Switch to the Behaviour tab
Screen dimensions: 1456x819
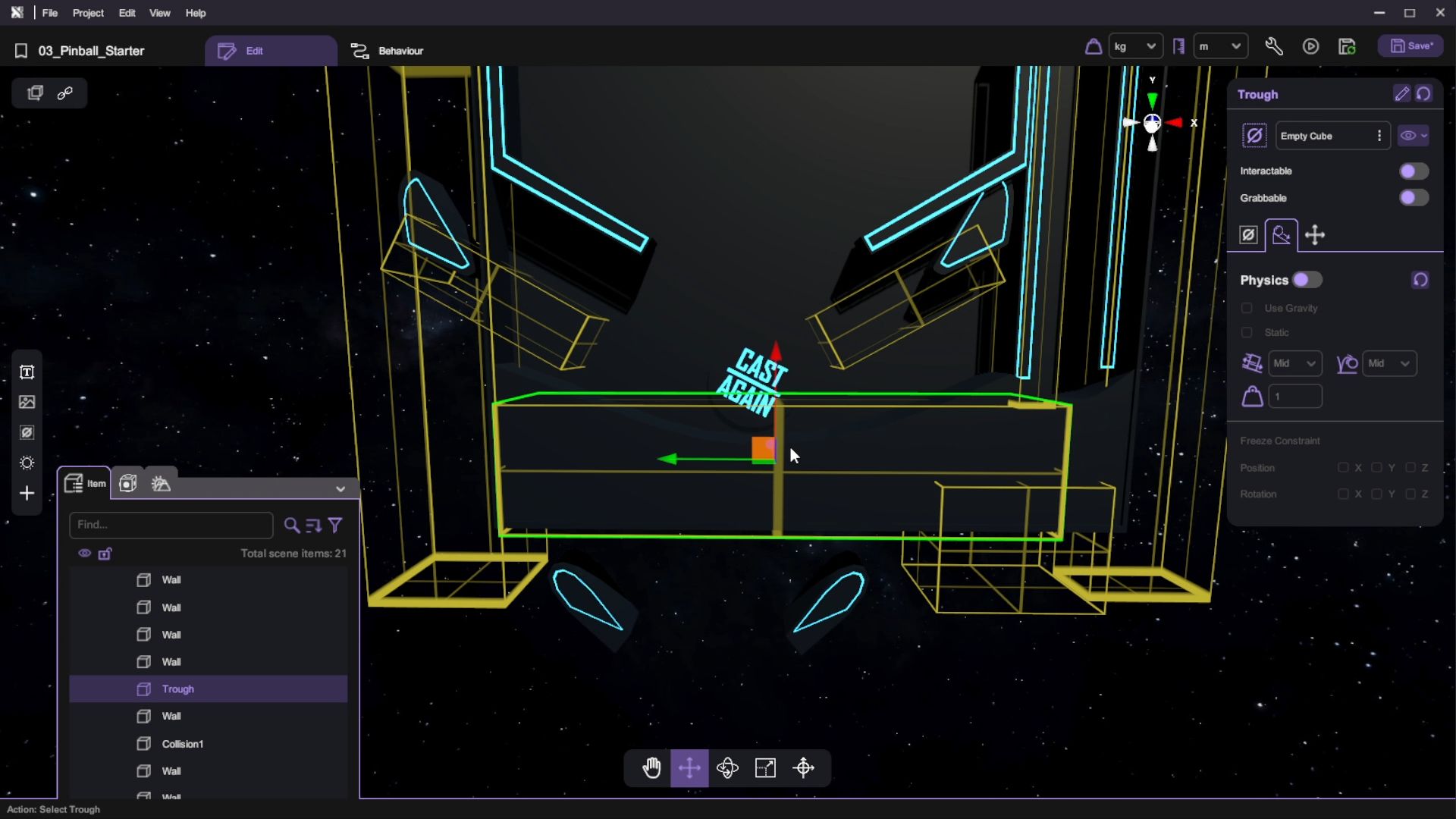pos(388,51)
